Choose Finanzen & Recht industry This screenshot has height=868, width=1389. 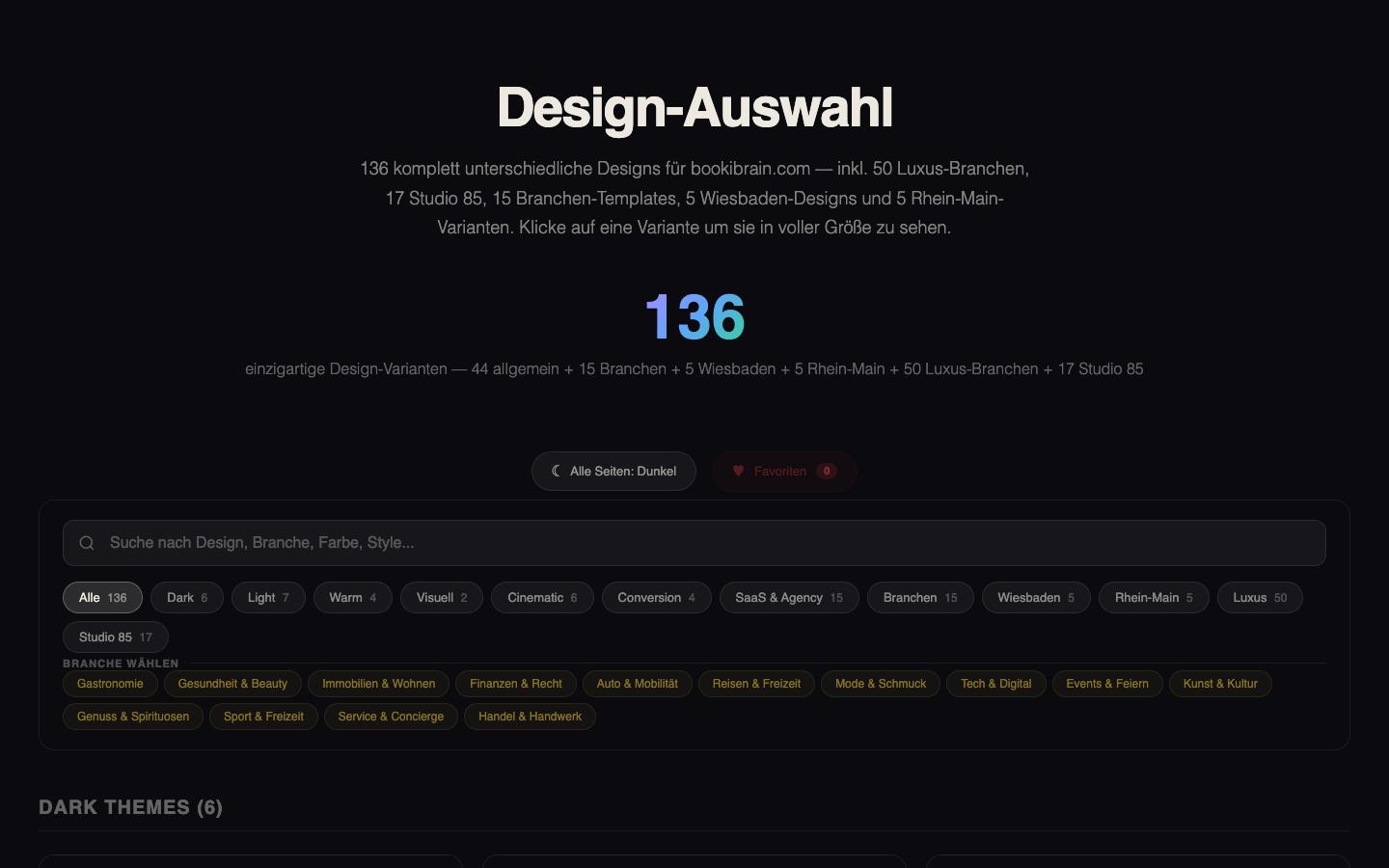pos(516,684)
